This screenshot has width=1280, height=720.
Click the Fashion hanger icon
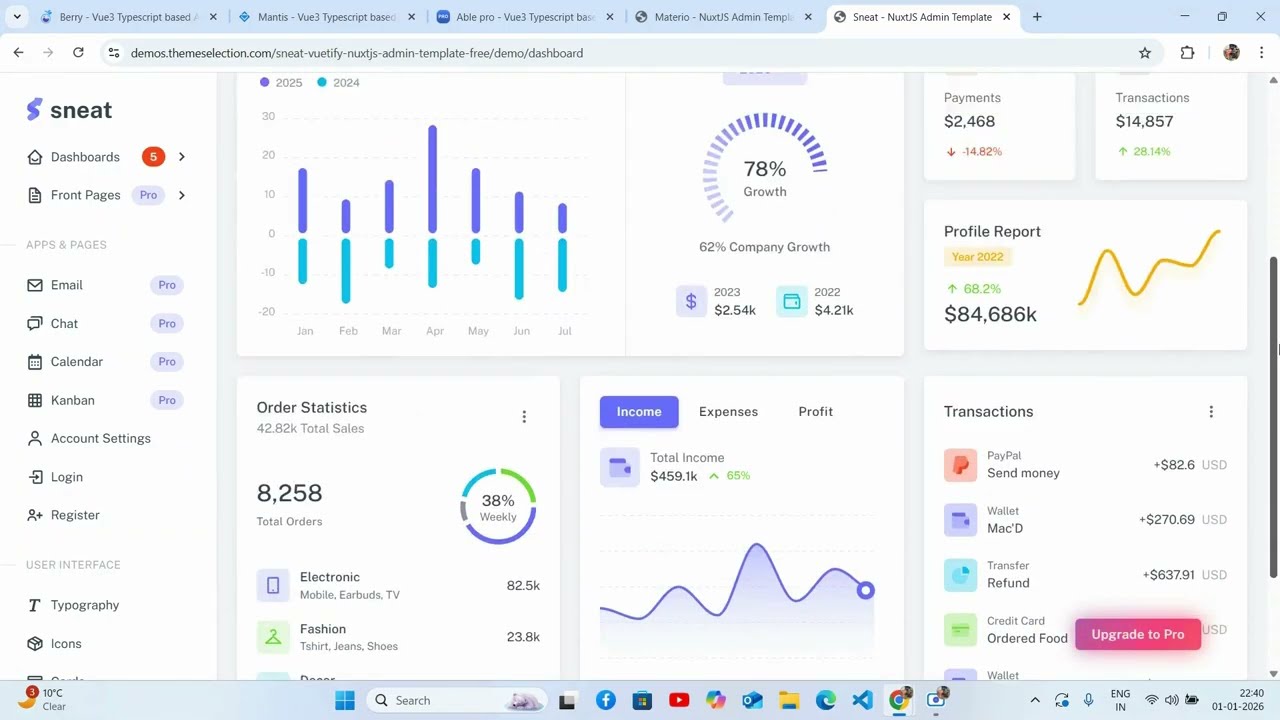click(x=273, y=637)
